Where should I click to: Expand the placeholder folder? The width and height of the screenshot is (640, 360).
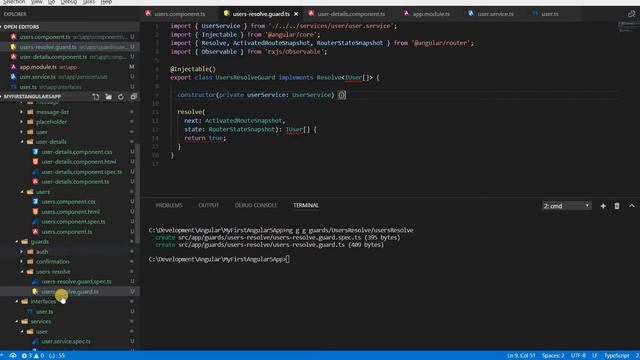tap(51, 122)
